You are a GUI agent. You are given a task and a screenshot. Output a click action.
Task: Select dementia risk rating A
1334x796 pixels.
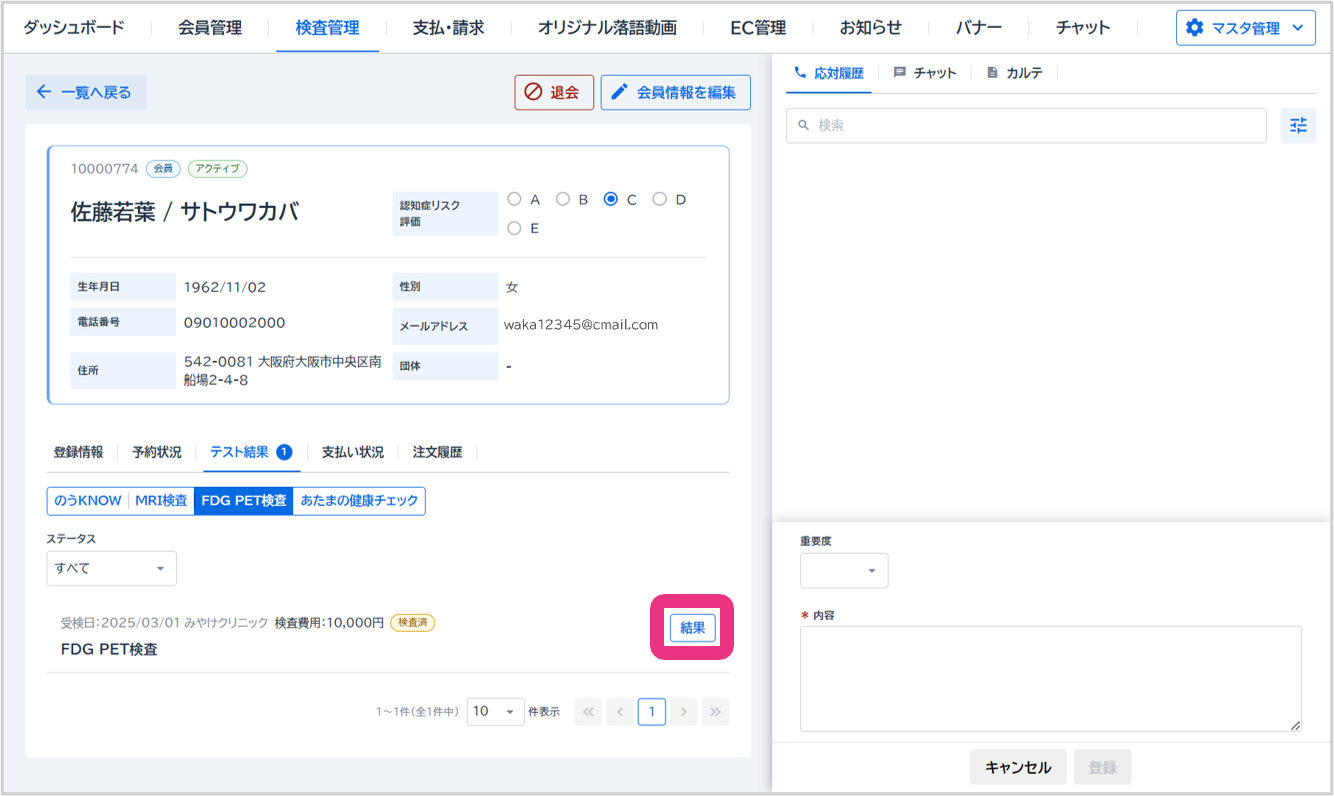pyautogui.click(x=515, y=199)
